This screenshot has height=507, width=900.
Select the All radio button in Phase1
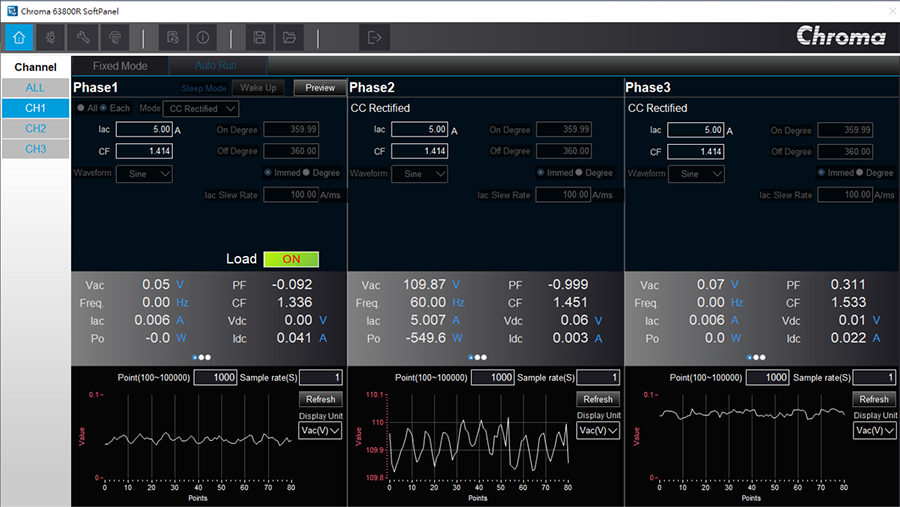pos(81,108)
